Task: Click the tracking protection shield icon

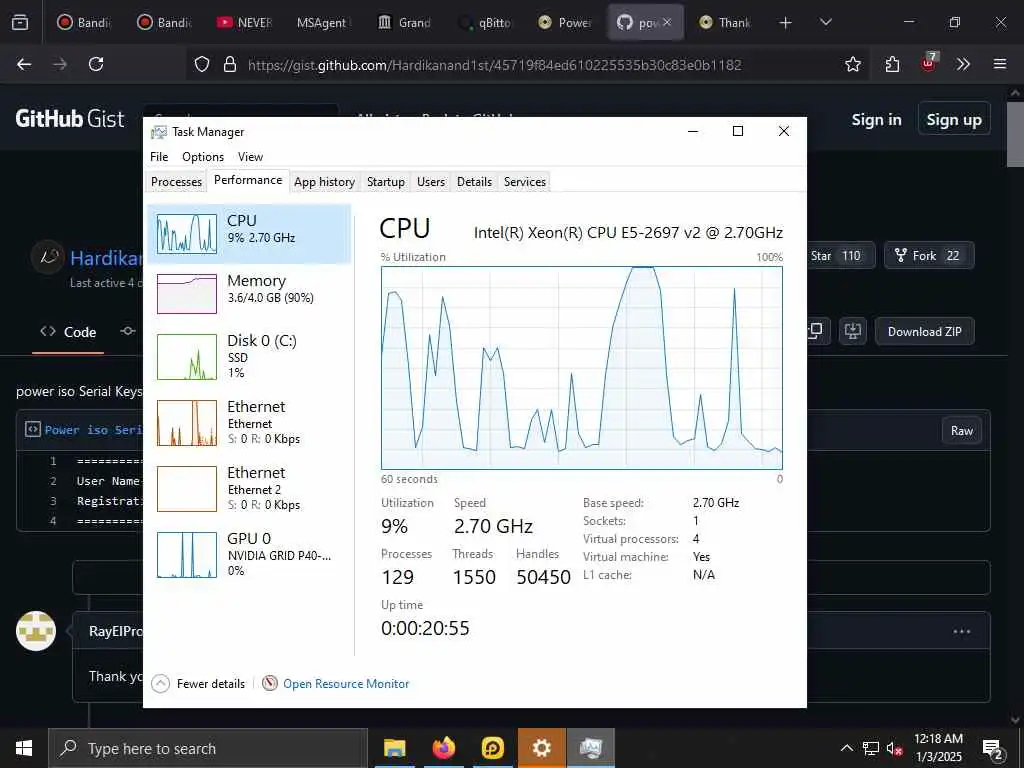Action: 202,64
